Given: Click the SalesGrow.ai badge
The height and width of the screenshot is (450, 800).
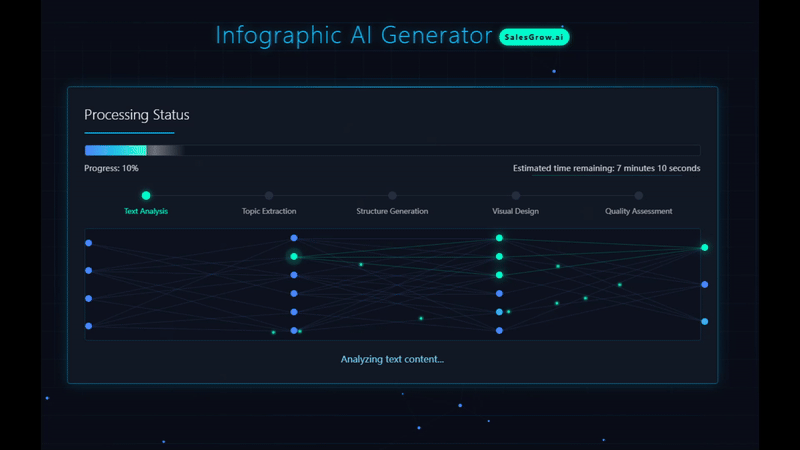Looking at the screenshot, I should [x=534, y=37].
